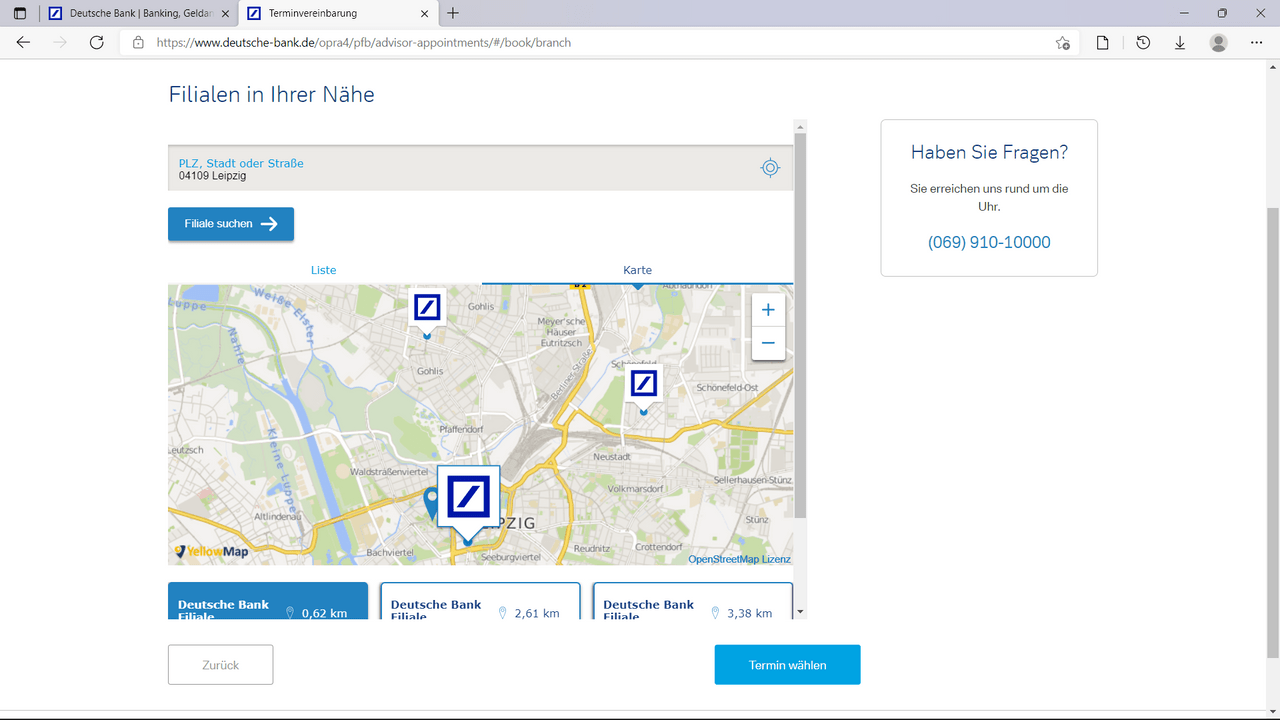Close the Terminvereinbarung tab
Image resolution: width=1280 pixels, height=720 pixels.
425,14
